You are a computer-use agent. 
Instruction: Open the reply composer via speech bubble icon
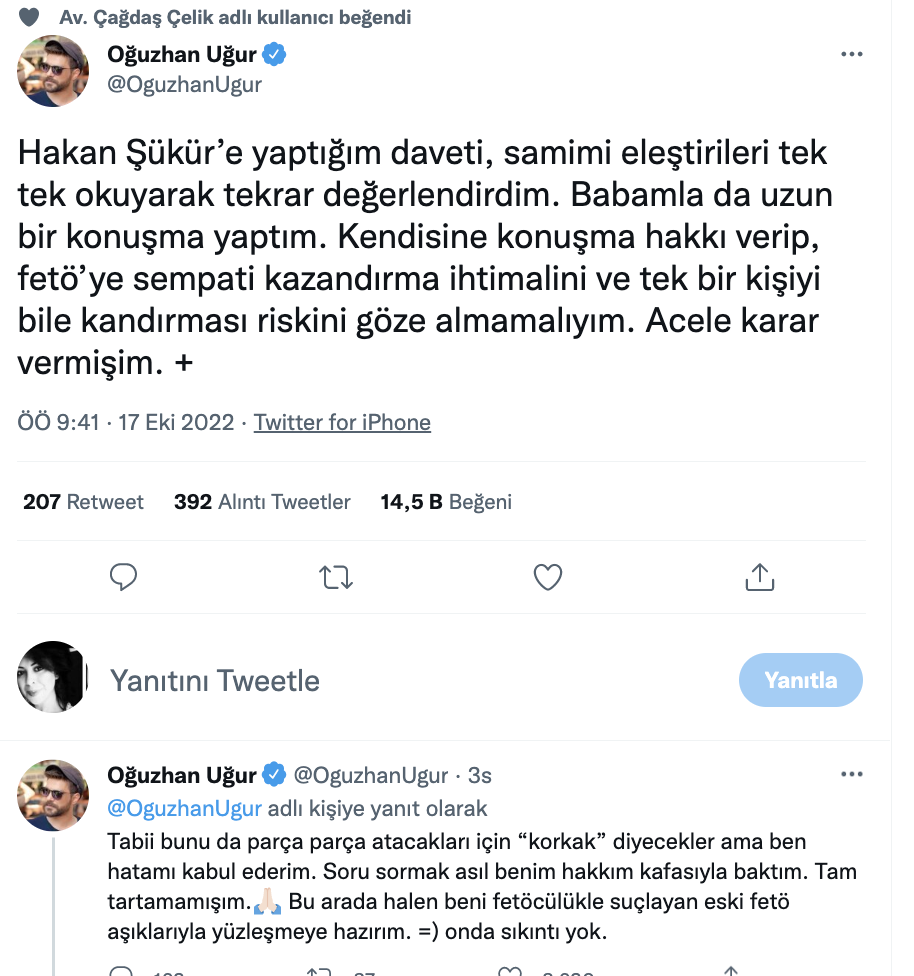pyautogui.click(x=123, y=575)
